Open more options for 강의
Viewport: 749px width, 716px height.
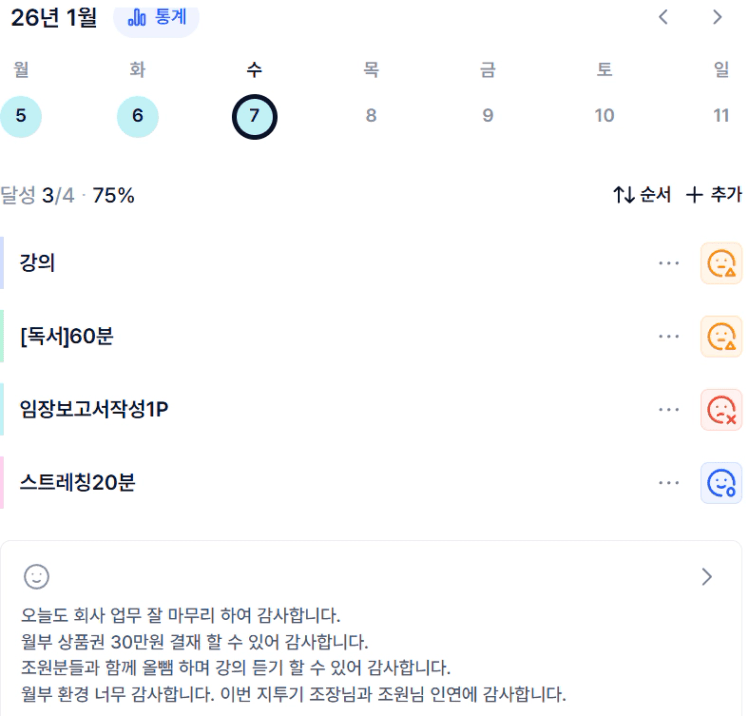(x=669, y=263)
